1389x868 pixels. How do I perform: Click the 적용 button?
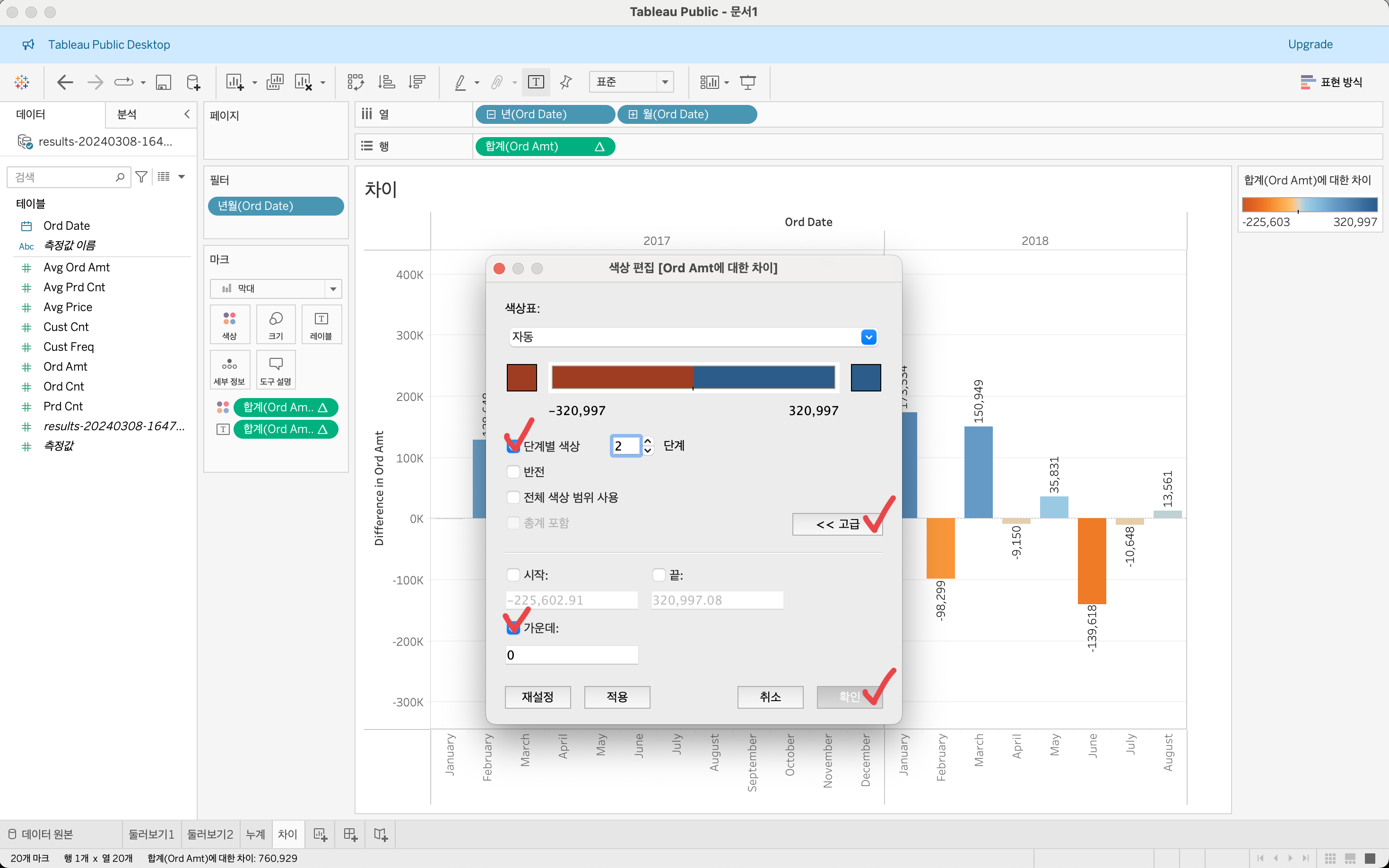tap(617, 697)
